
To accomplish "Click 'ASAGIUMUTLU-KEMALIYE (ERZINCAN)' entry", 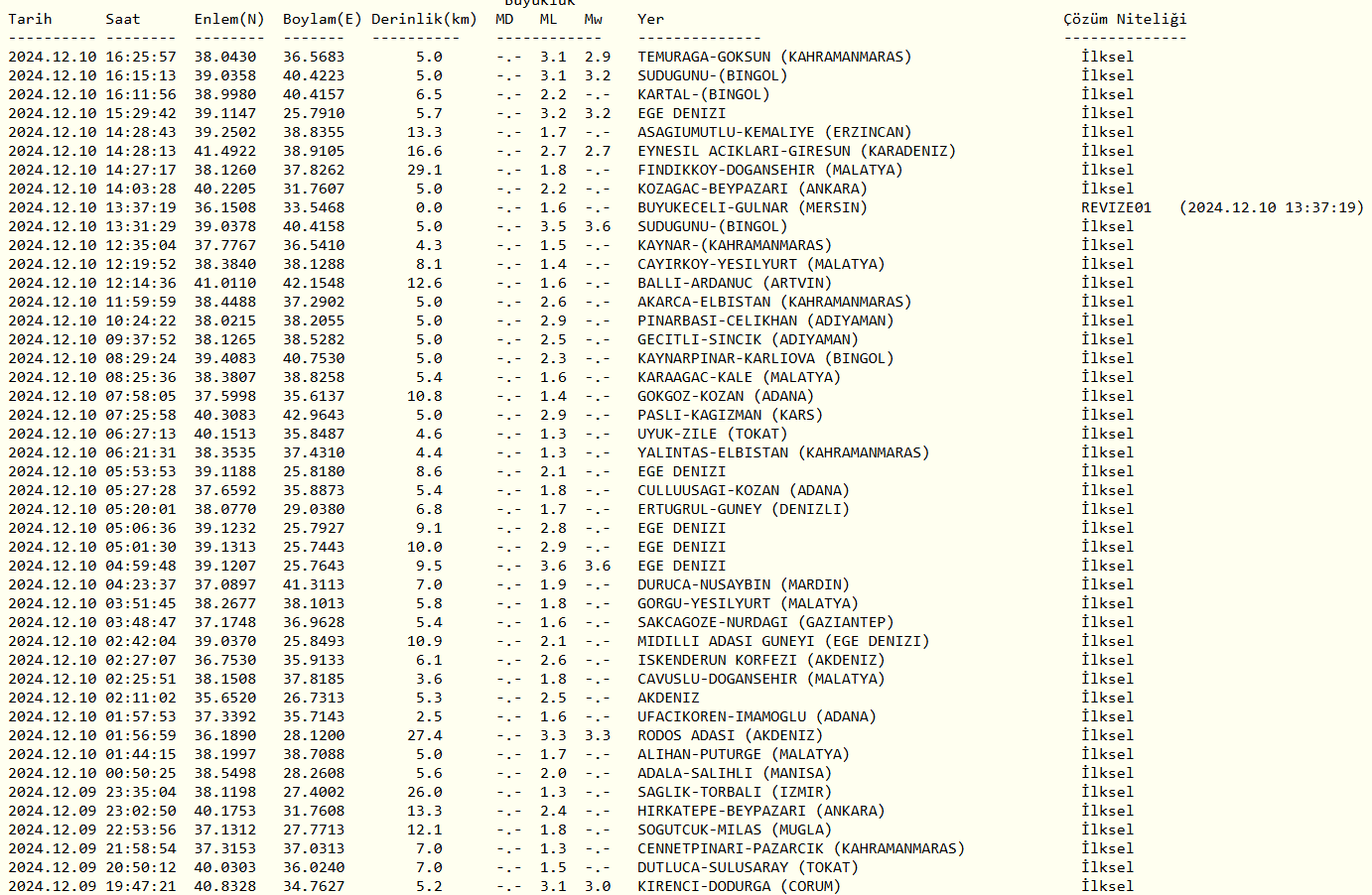I will pyautogui.click(x=774, y=132).
